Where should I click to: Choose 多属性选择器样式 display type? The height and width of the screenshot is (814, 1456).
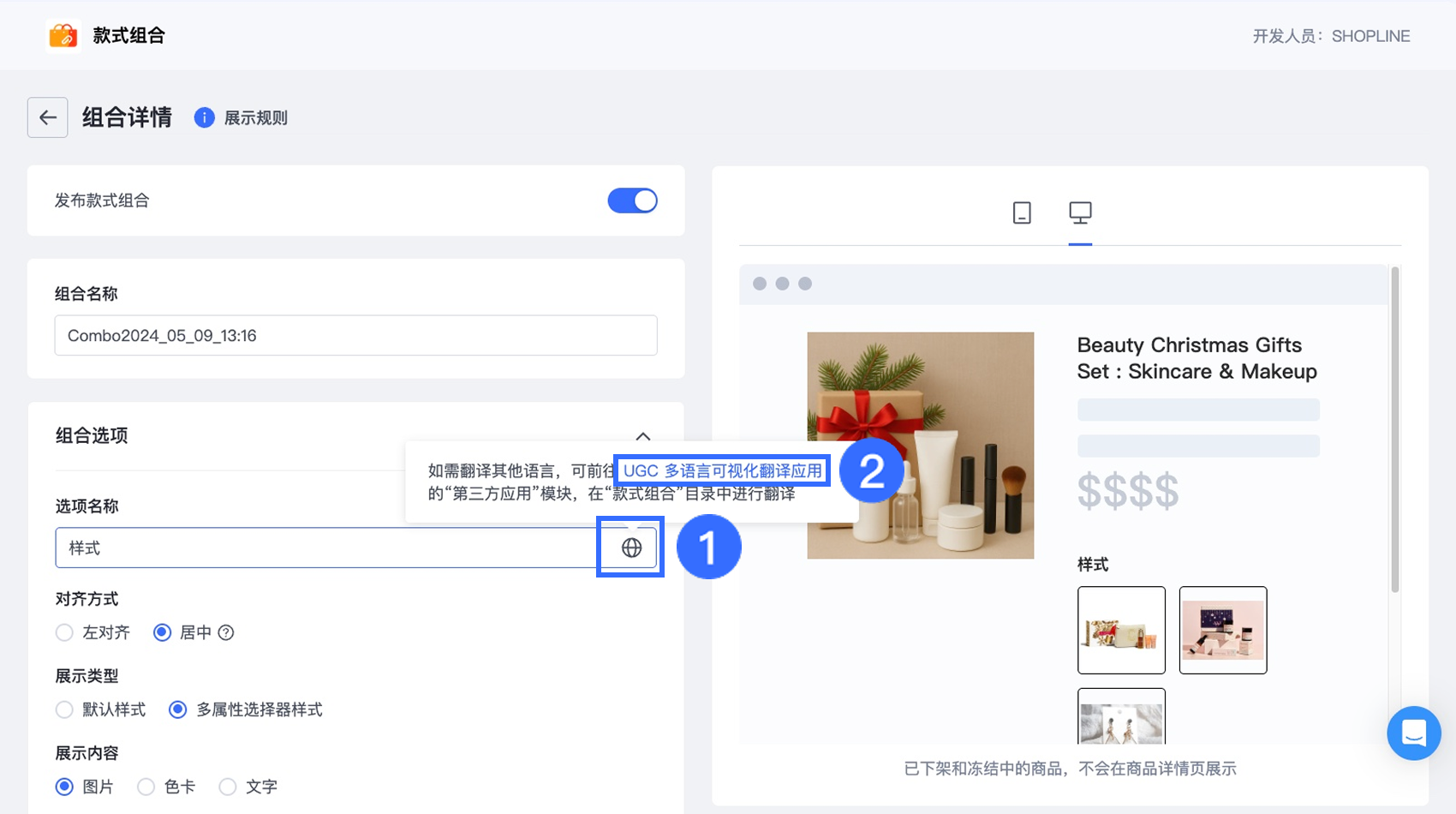click(177, 709)
